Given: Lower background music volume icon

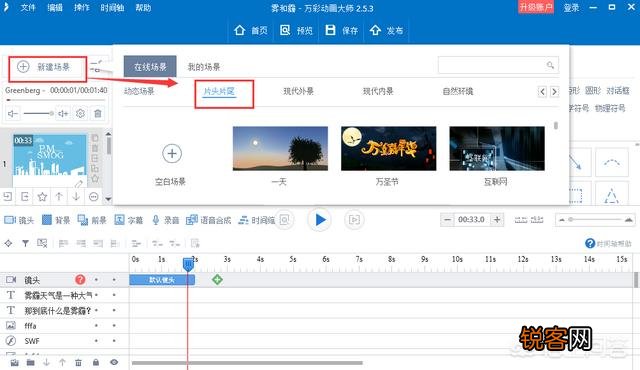Looking at the screenshot, I should click(x=12, y=113).
